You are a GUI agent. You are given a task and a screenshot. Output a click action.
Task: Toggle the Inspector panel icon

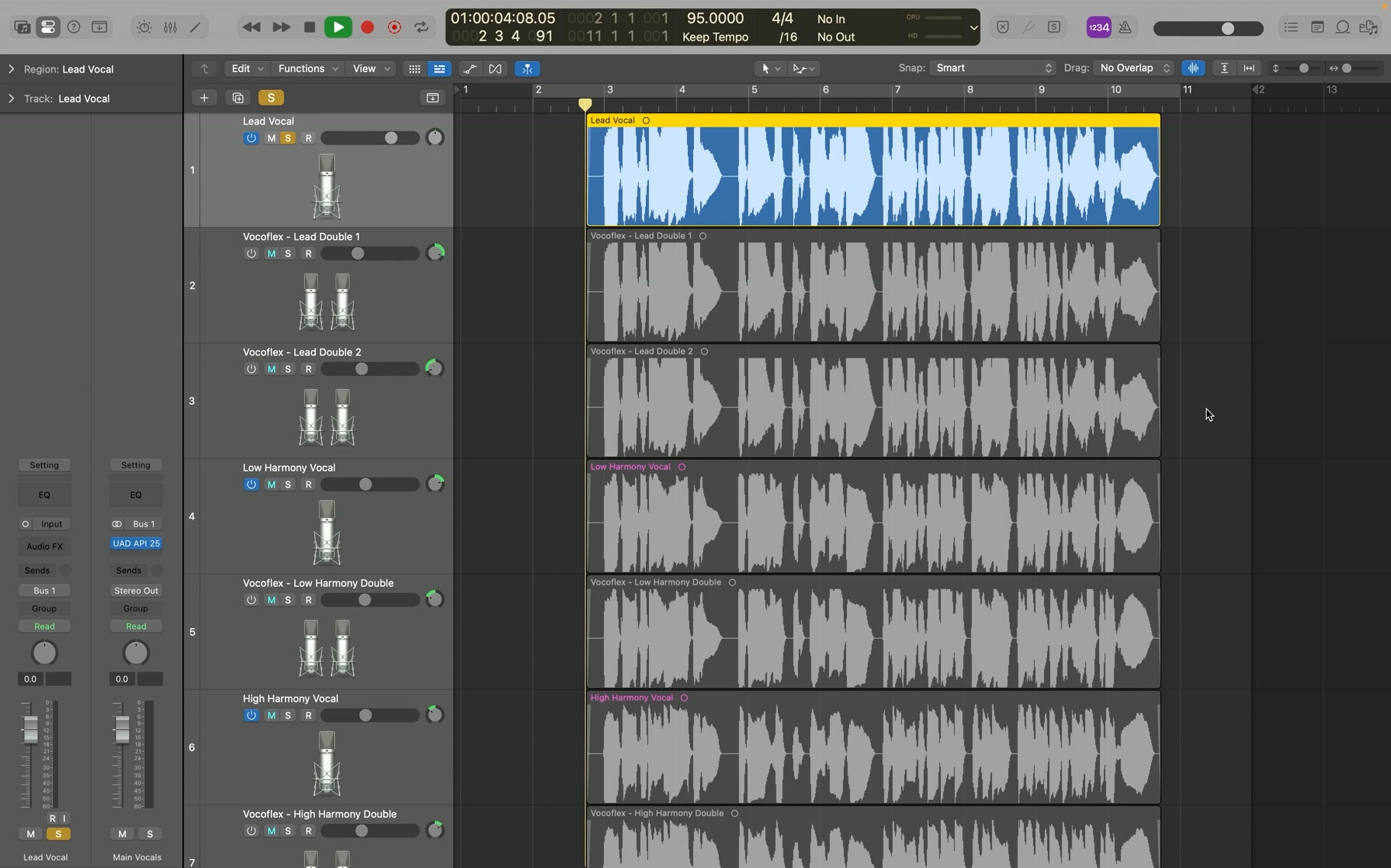(47, 28)
